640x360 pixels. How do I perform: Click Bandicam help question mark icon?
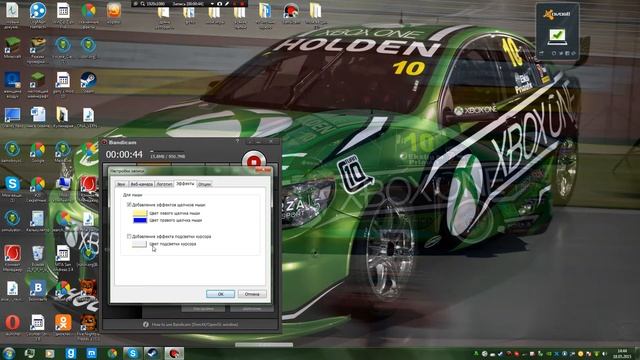[x=237, y=141]
